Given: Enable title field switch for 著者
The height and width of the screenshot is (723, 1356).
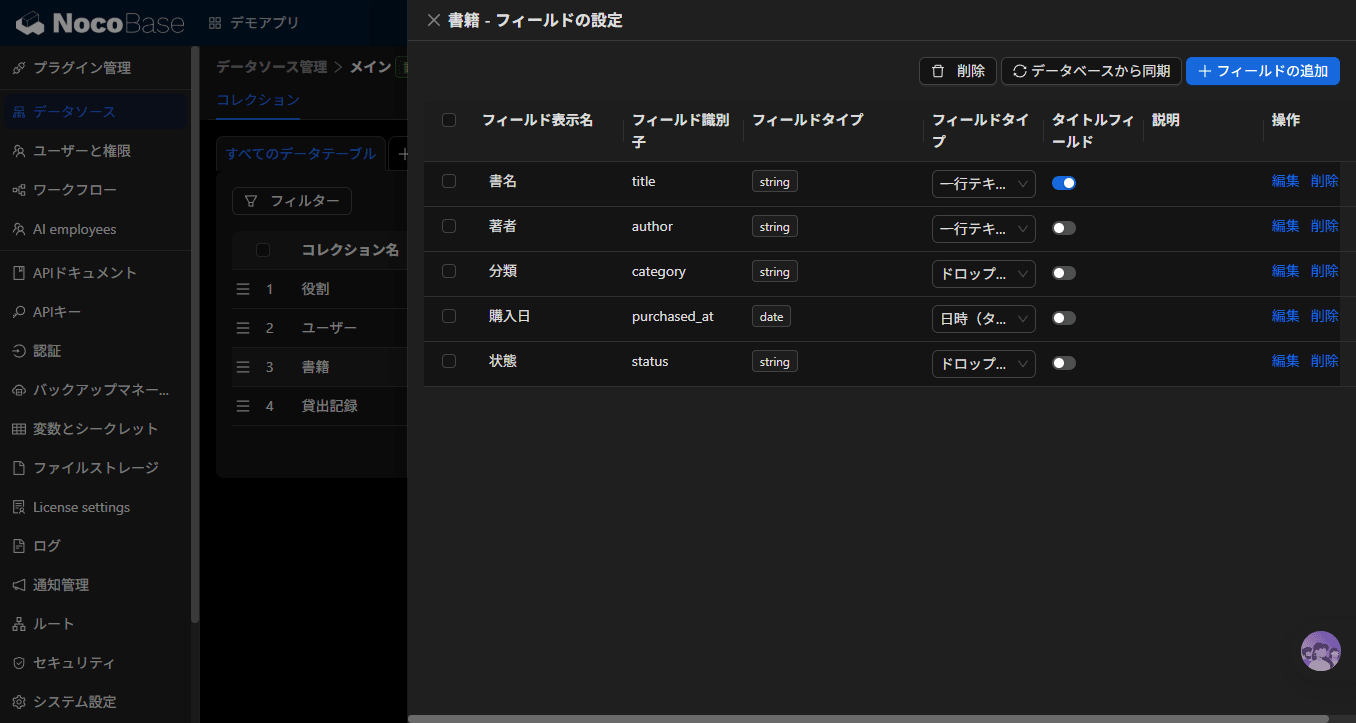Looking at the screenshot, I should pyautogui.click(x=1064, y=228).
